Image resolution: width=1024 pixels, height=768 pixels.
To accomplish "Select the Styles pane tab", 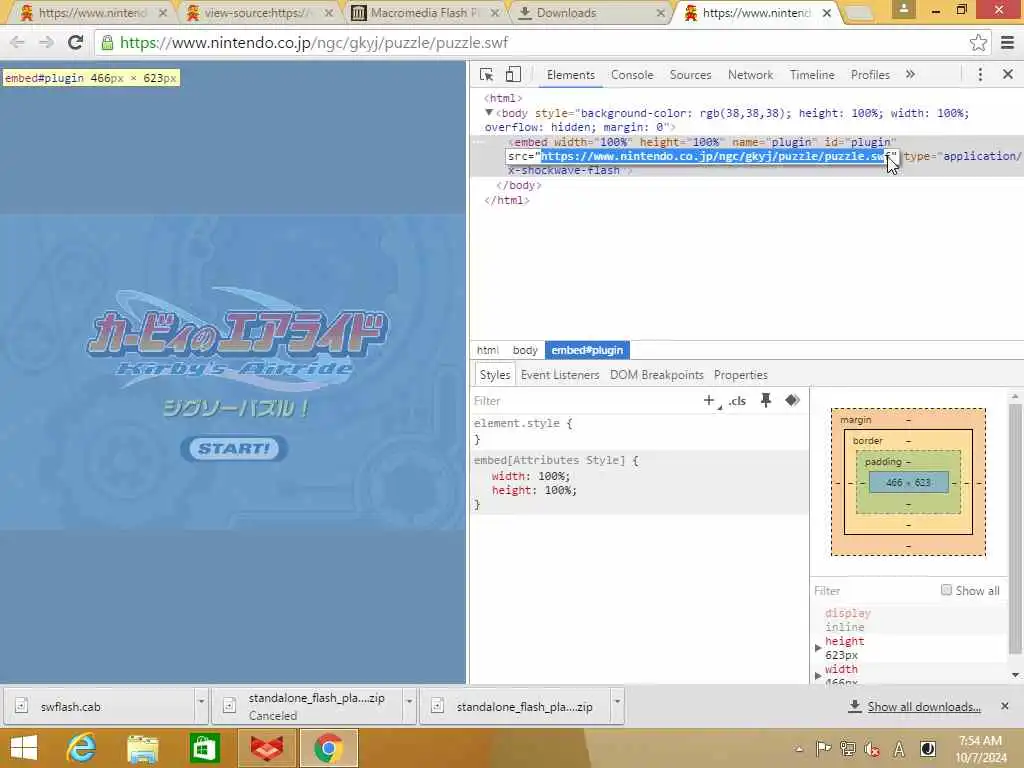I will (494, 375).
